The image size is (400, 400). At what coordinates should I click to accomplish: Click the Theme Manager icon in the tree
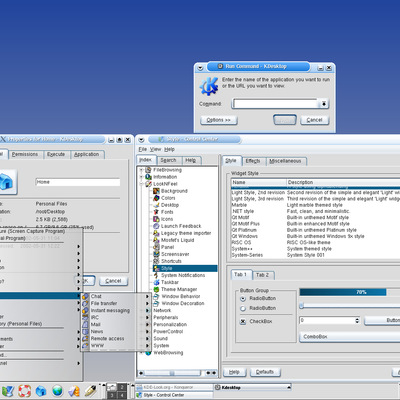point(156,289)
